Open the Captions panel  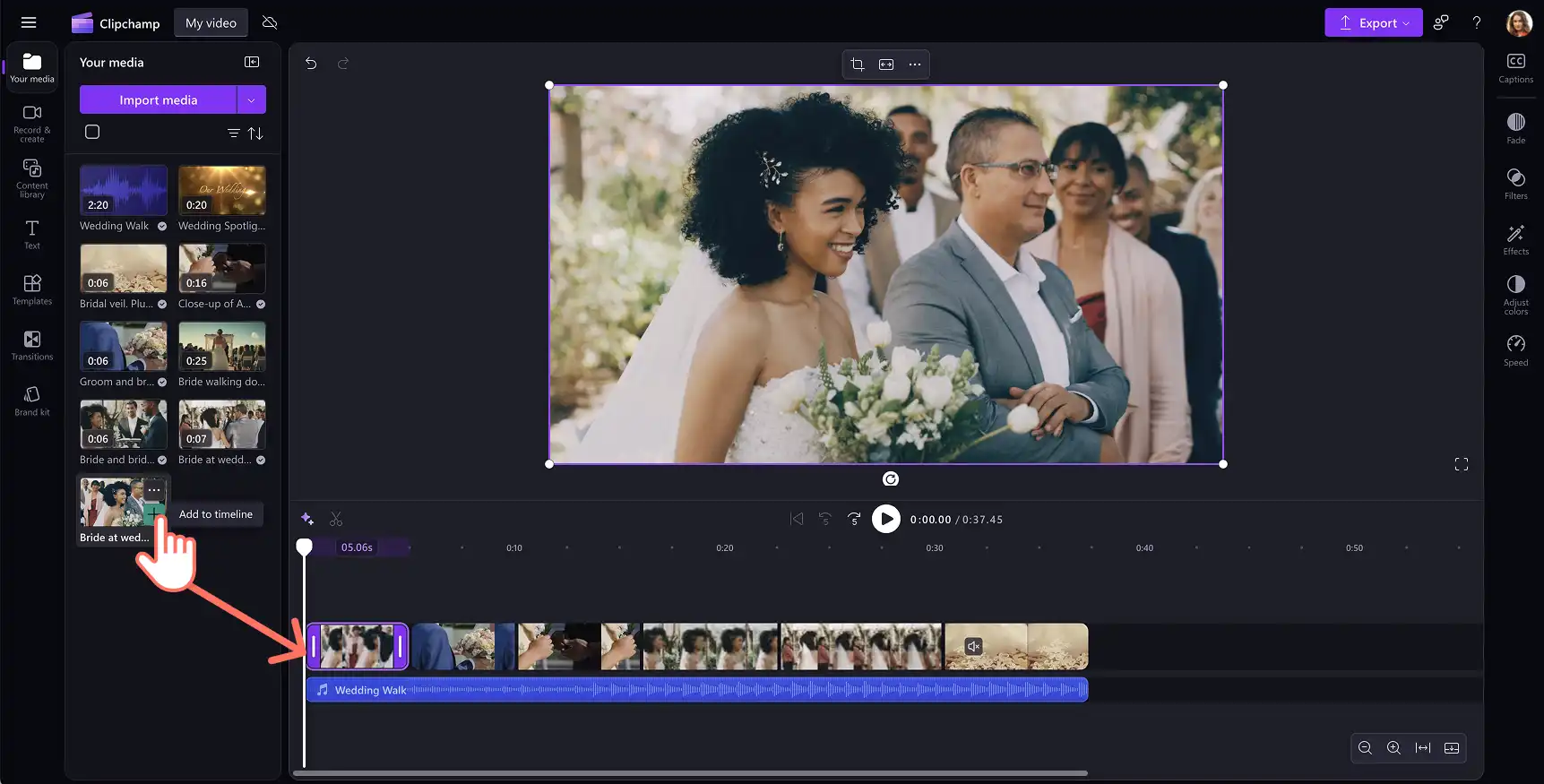[1515, 67]
